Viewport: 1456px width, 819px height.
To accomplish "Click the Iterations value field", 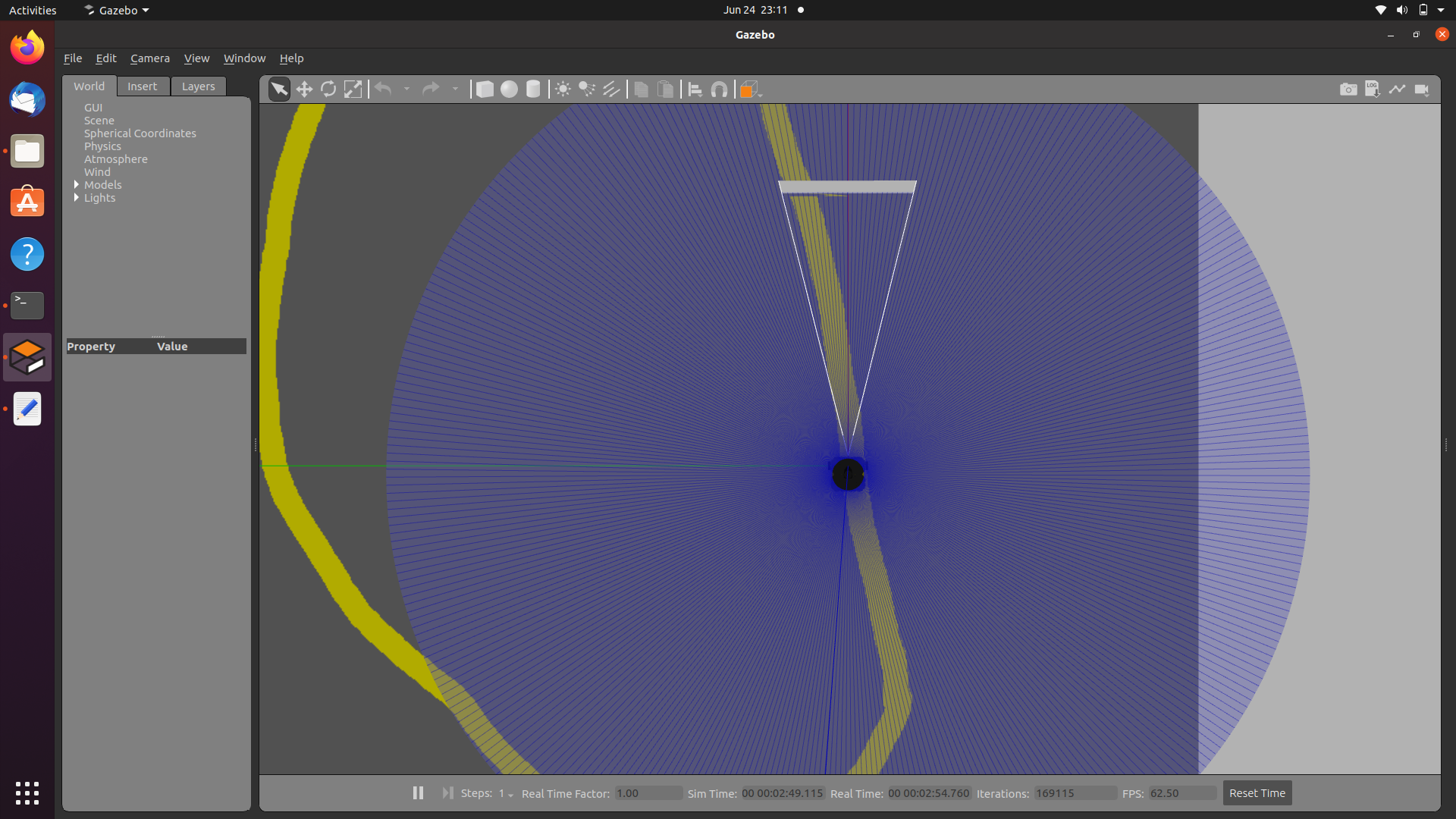I will 1075,793.
